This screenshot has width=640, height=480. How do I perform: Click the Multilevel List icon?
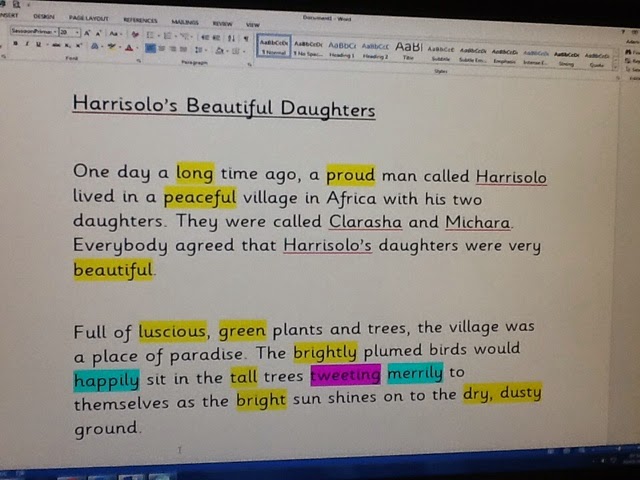click(x=185, y=36)
